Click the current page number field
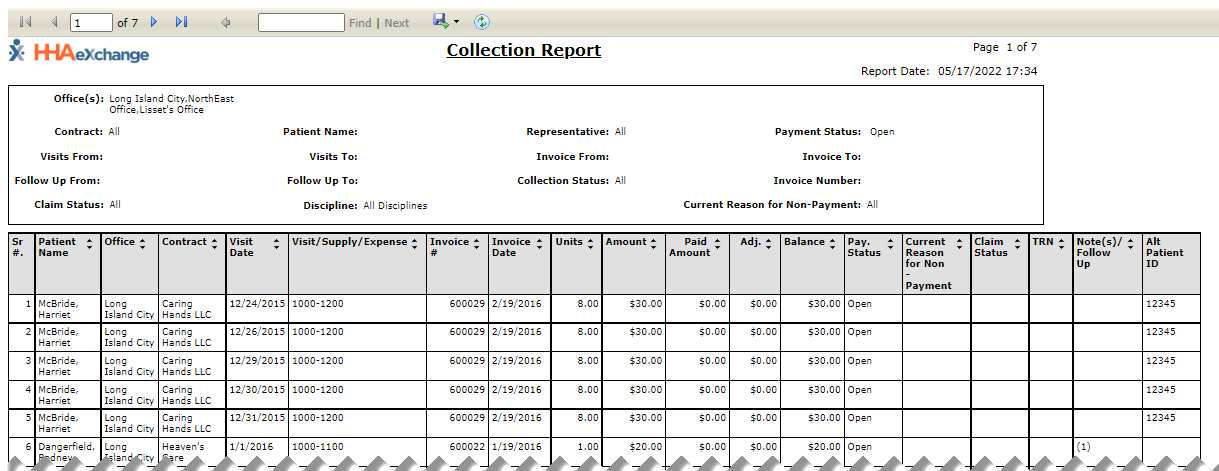Screen dimensions: 1219x471 pos(91,22)
